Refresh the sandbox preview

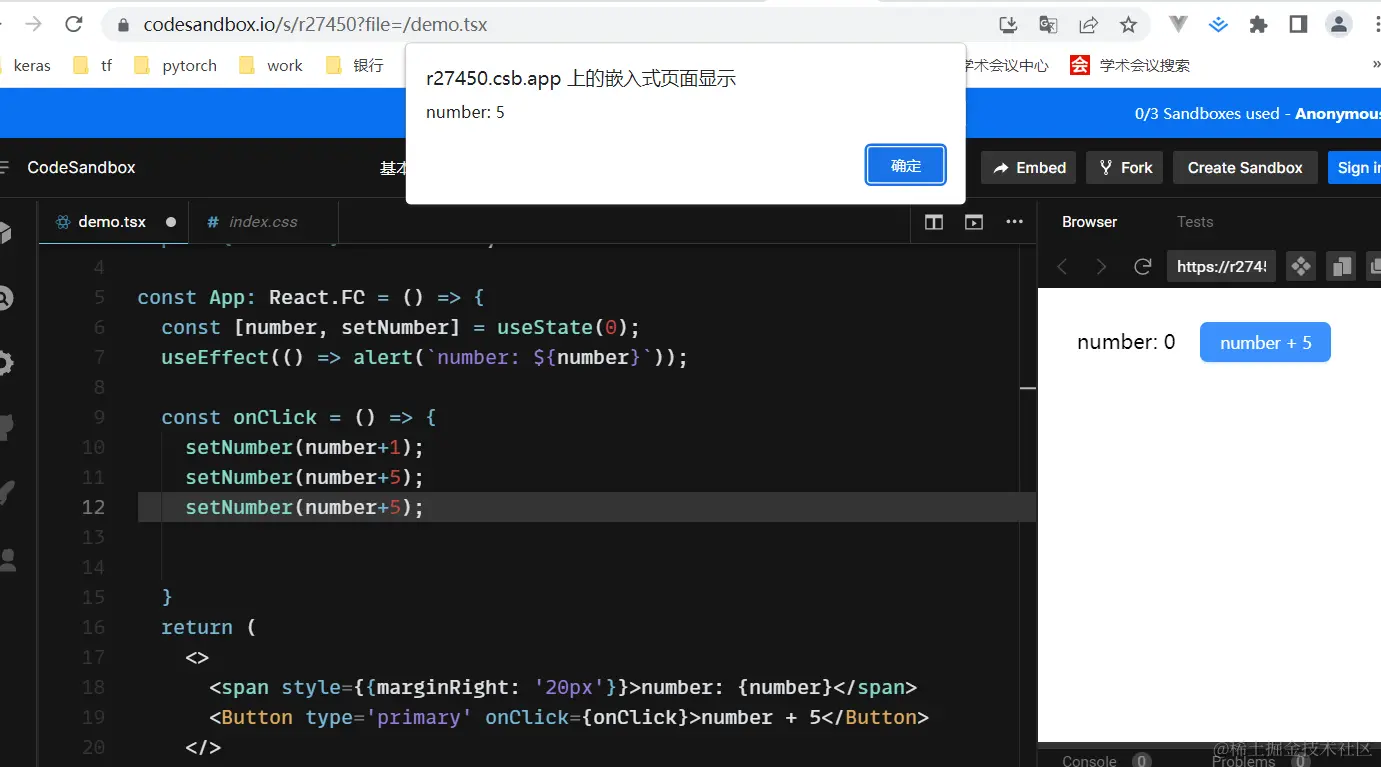pyautogui.click(x=1142, y=266)
